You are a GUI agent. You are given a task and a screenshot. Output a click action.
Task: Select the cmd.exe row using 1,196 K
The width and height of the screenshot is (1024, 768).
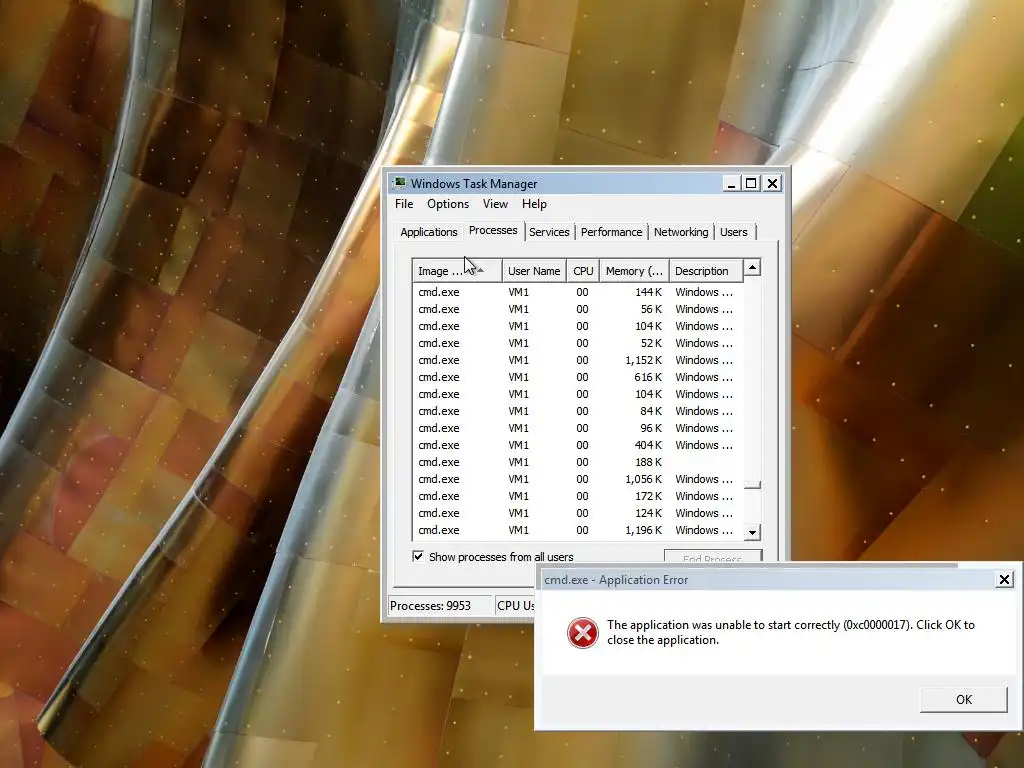tap(577, 530)
